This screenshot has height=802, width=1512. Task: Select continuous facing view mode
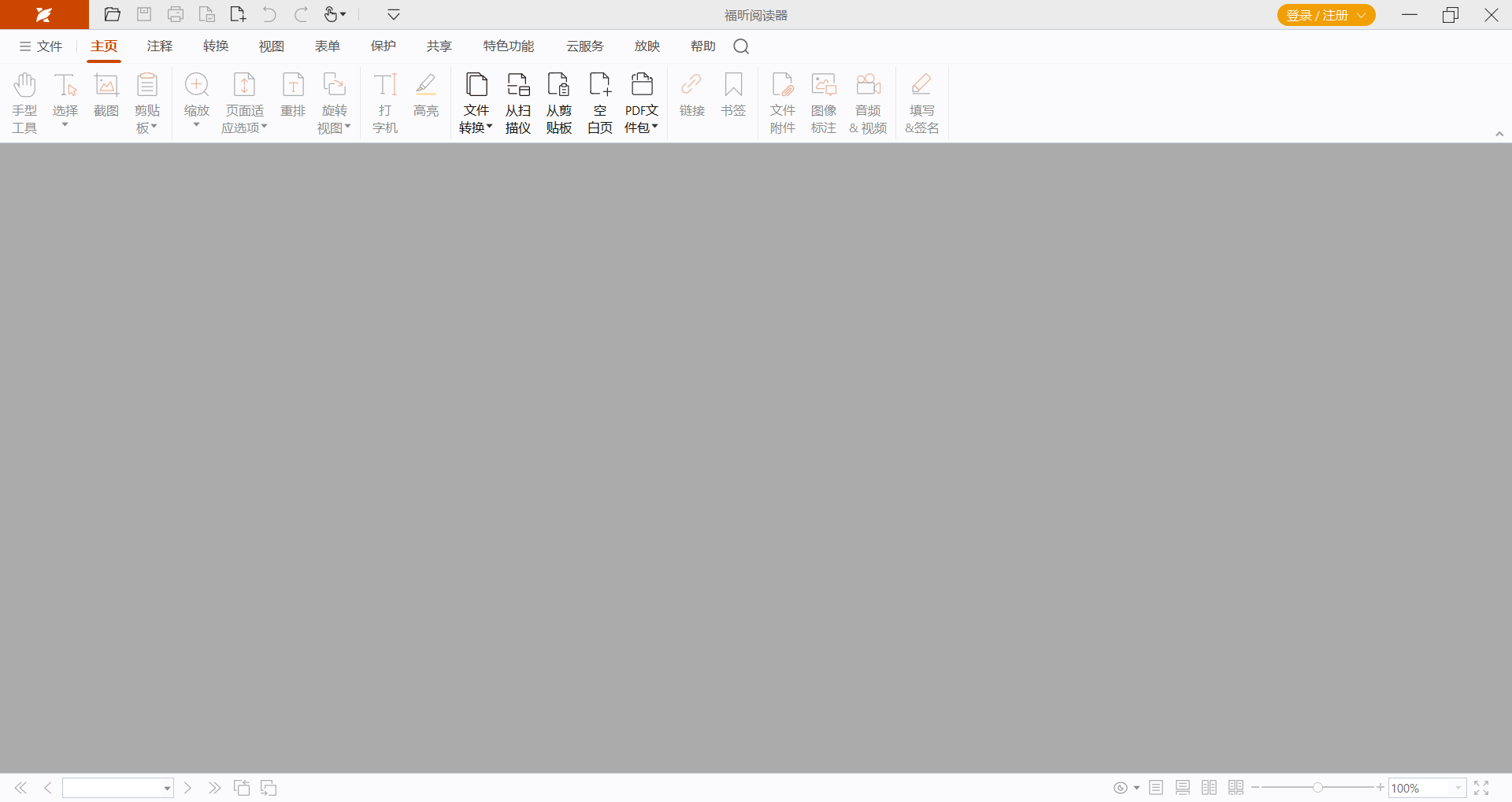coord(1236,788)
